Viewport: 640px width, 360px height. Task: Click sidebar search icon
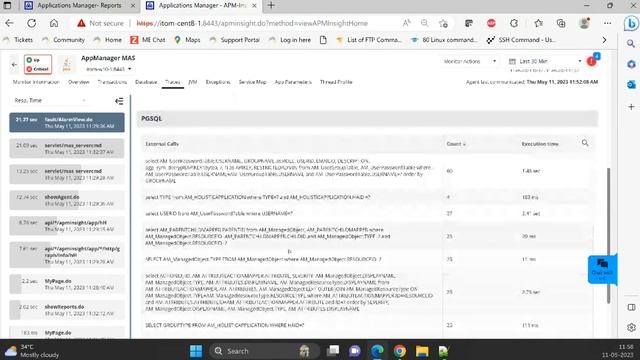tap(631, 43)
